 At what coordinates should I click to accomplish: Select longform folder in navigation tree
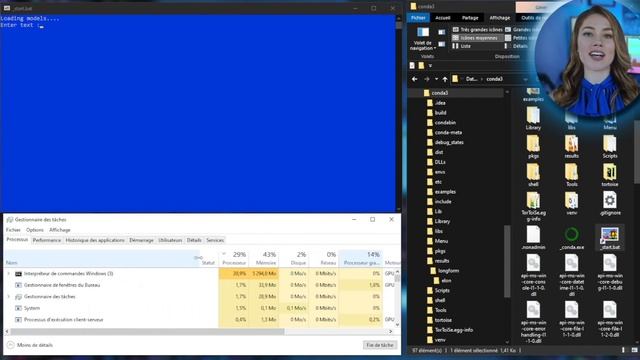pos(448,271)
